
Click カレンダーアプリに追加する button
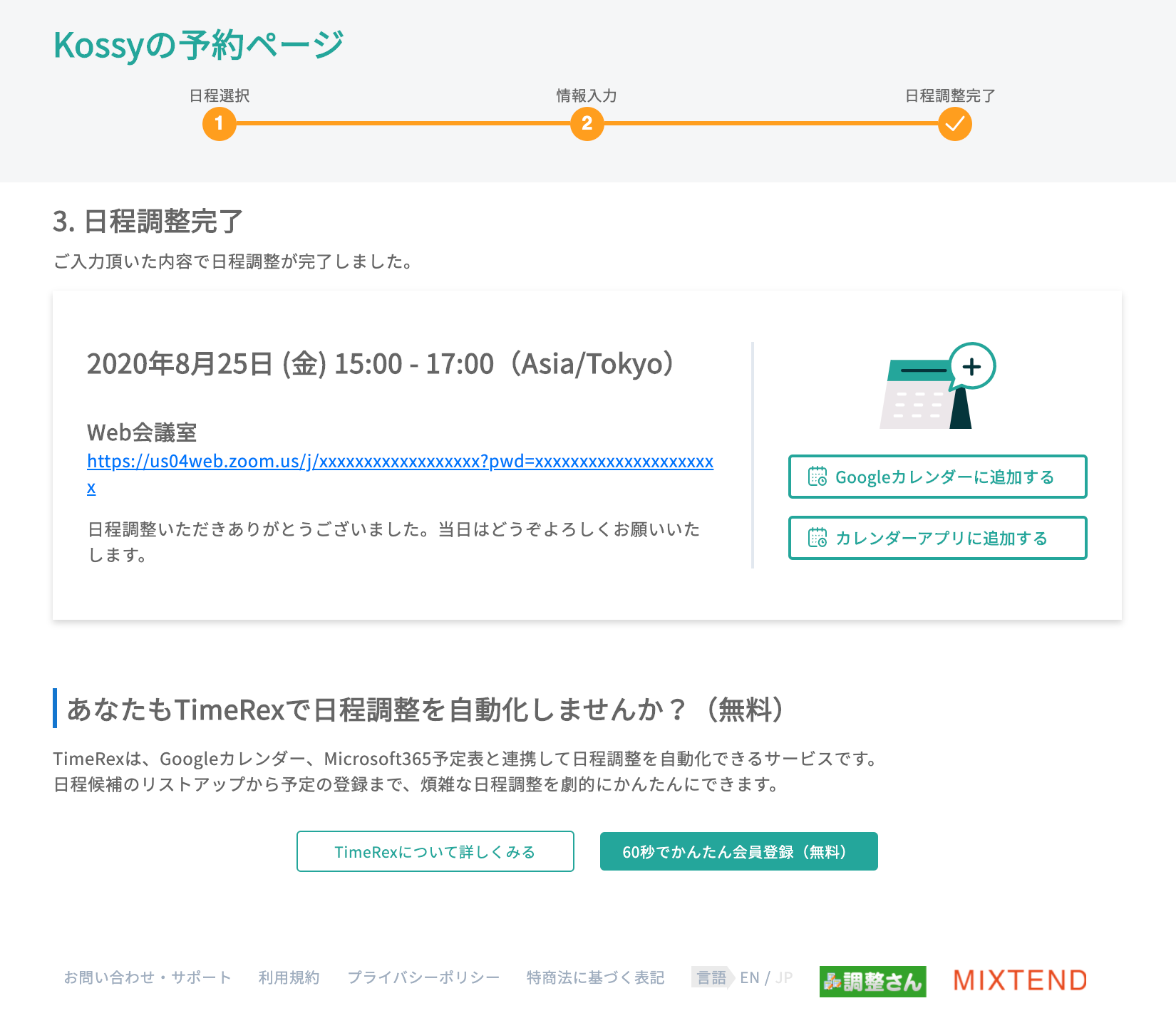coord(937,538)
